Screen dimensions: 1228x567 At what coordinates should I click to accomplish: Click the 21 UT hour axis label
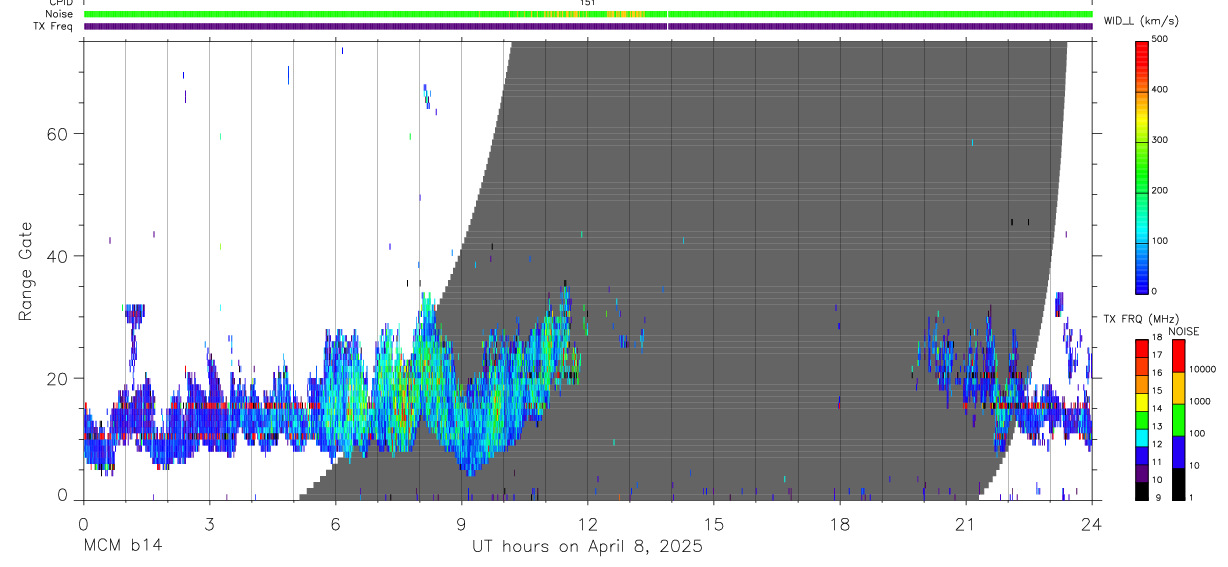point(965,523)
